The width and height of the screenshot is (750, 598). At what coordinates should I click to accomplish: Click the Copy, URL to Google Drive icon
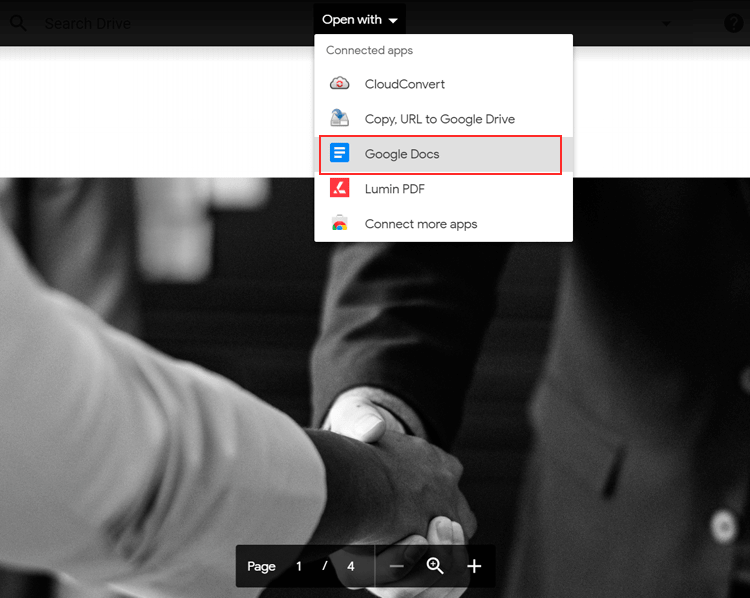[x=340, y=119]
